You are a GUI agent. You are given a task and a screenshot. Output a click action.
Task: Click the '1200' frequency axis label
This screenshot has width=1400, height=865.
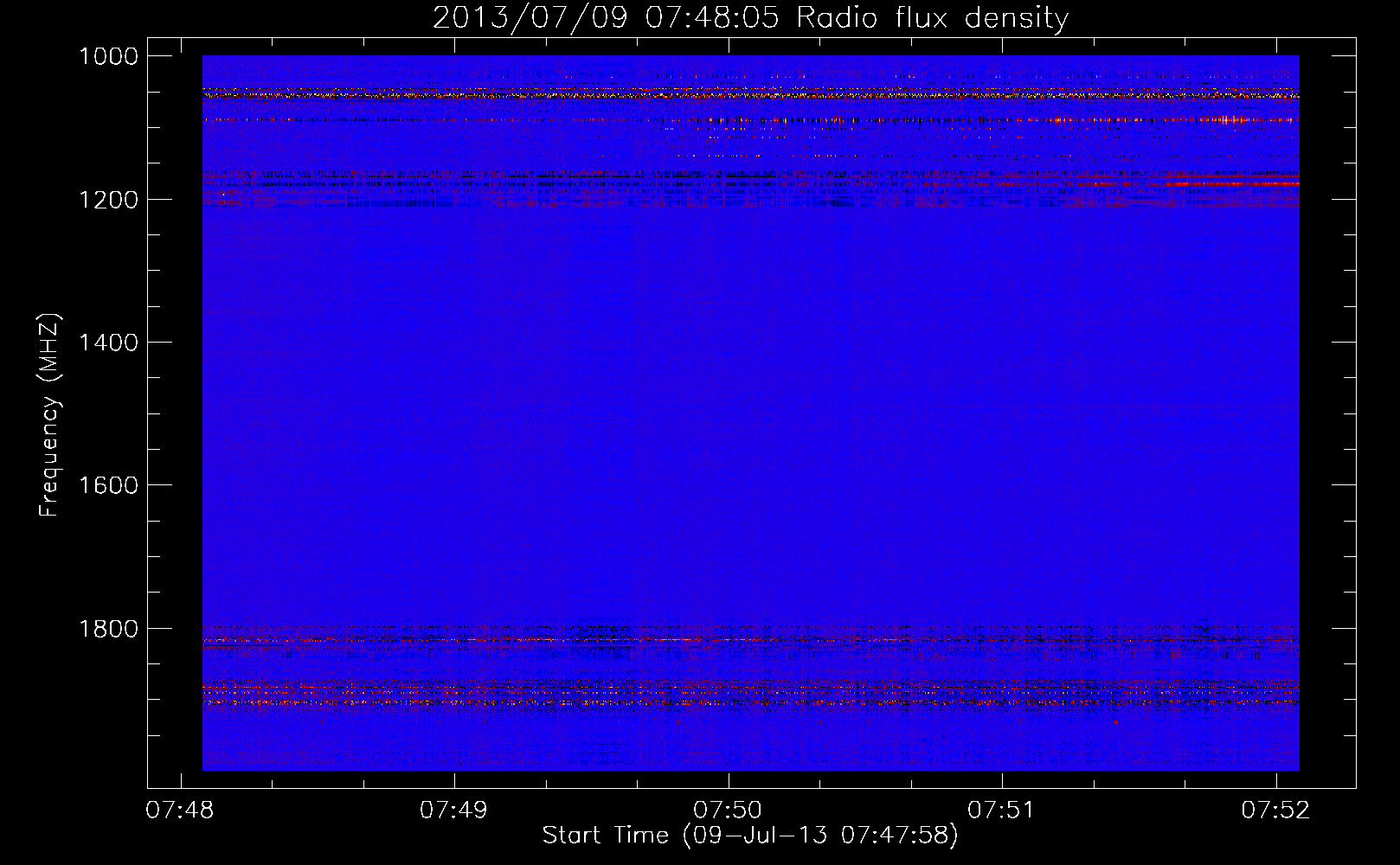pyautogui.click(x=108, y=199)
